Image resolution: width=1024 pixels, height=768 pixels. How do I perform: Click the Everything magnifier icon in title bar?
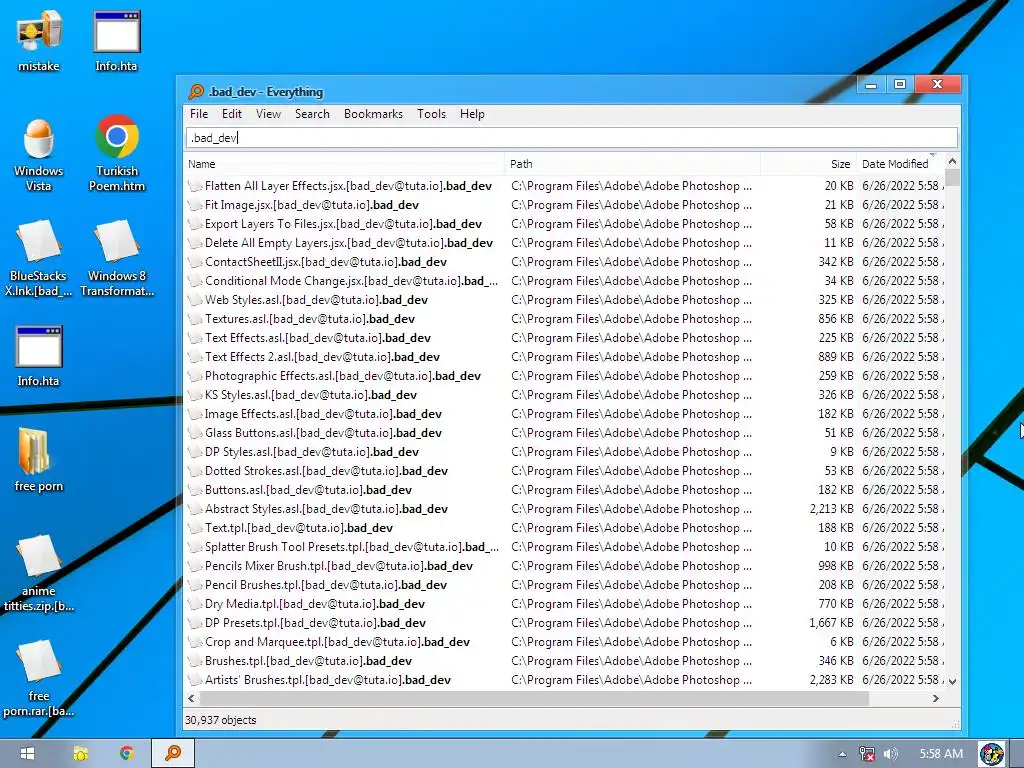195,91
